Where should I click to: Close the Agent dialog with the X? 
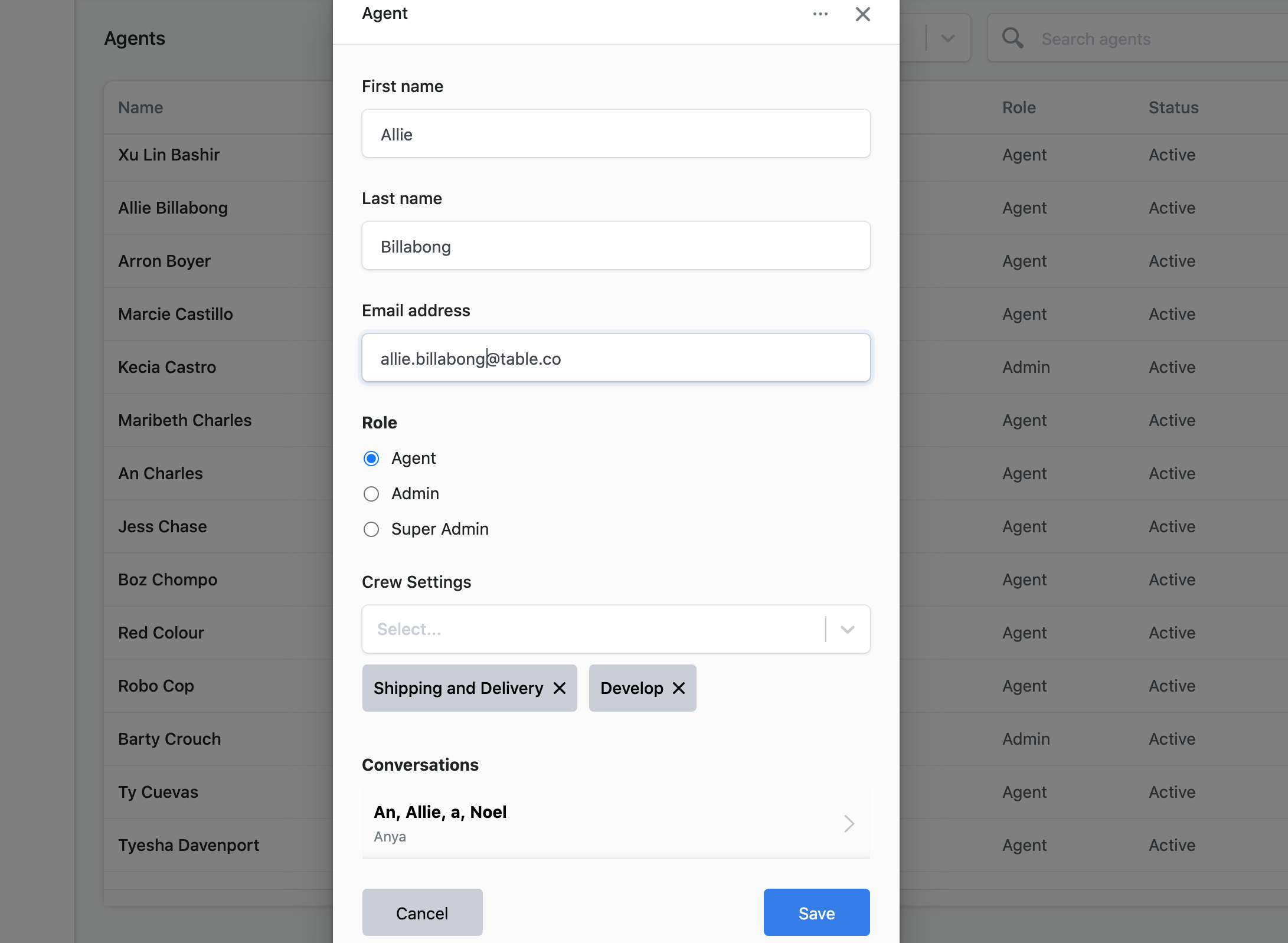click(x=862, y=14)
